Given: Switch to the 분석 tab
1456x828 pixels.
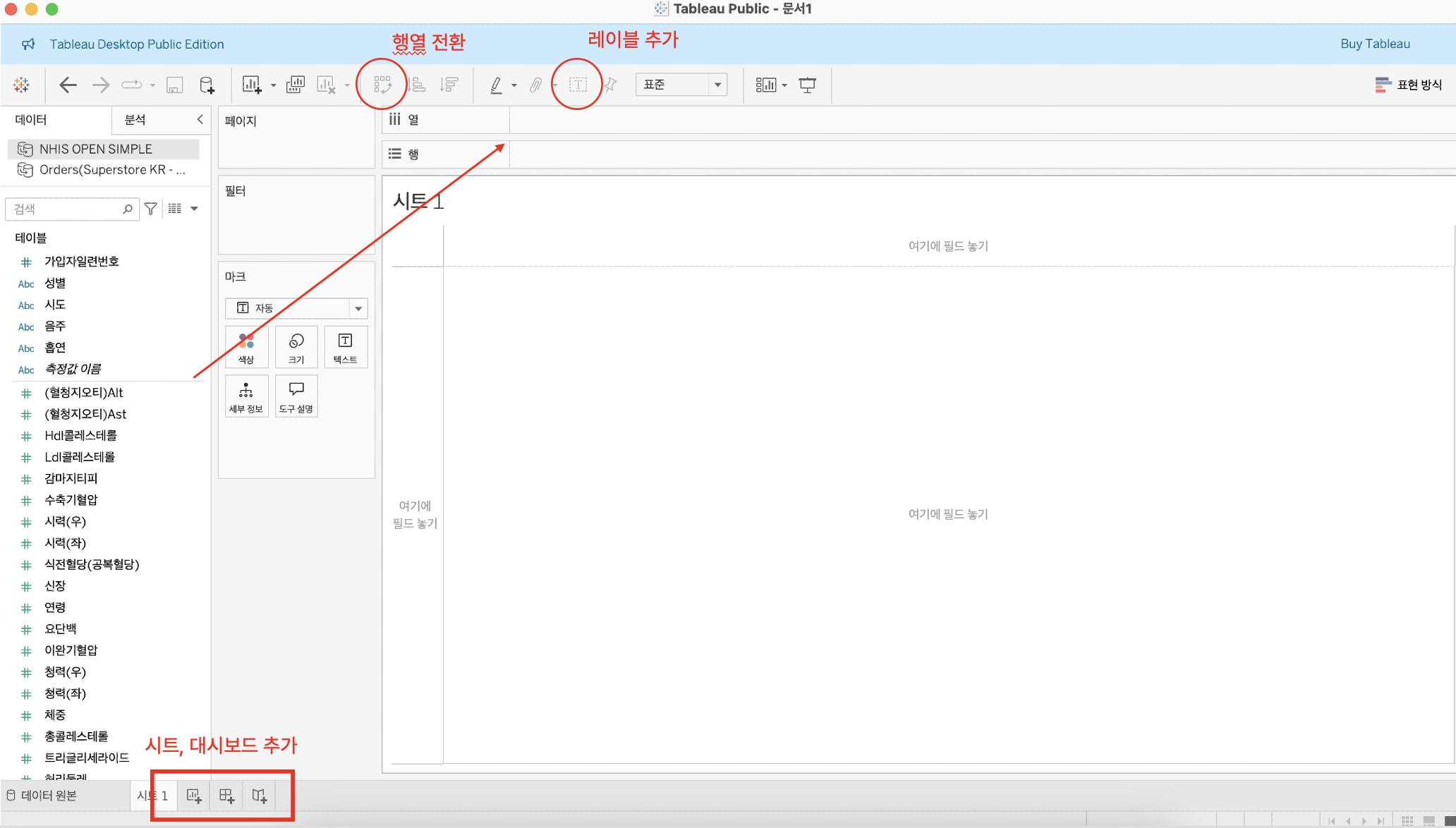Looking at the screenshot, I should [135, 120].
